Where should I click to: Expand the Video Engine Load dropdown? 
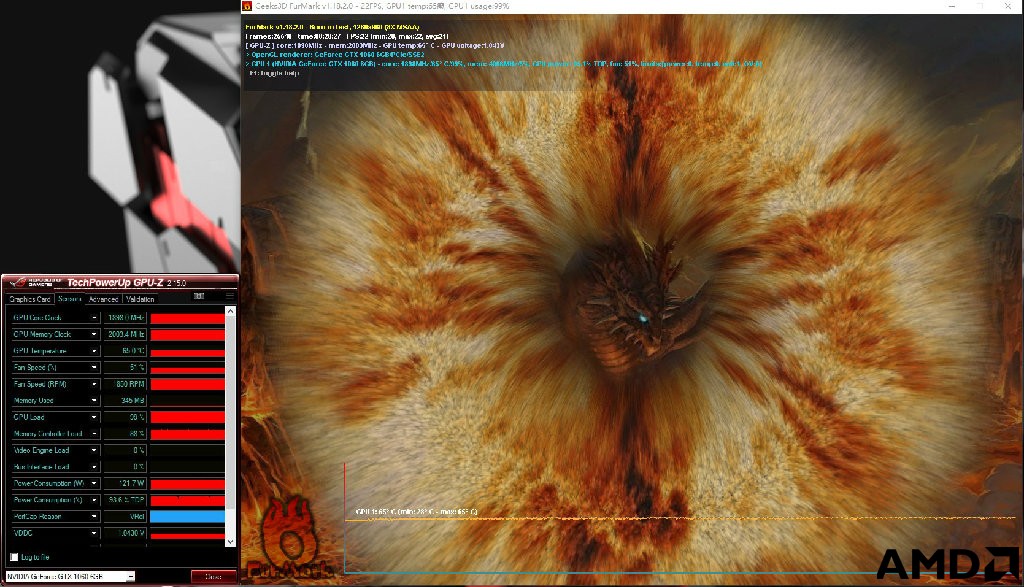[x=94, y=451]
